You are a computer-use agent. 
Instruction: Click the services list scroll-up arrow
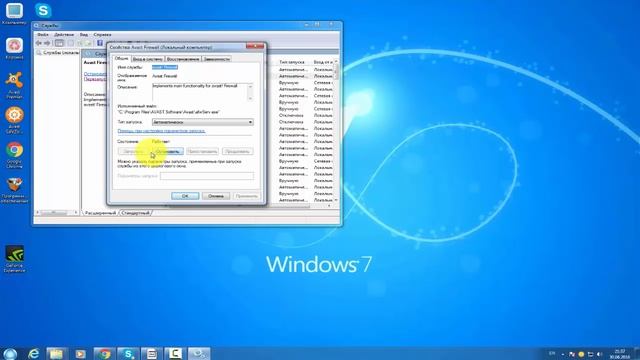336,62
